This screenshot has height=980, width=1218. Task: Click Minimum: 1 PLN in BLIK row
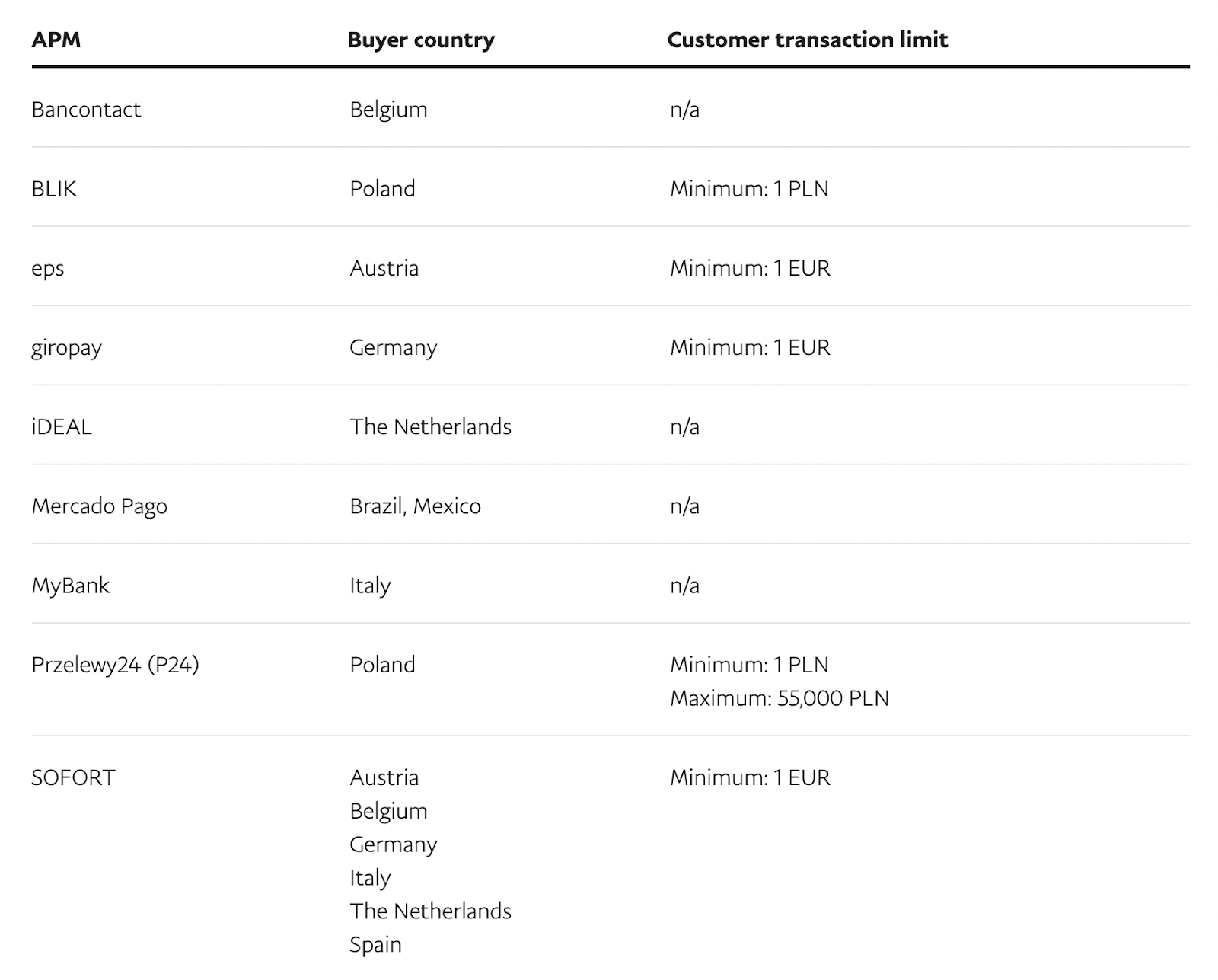[x=749, y=189]
